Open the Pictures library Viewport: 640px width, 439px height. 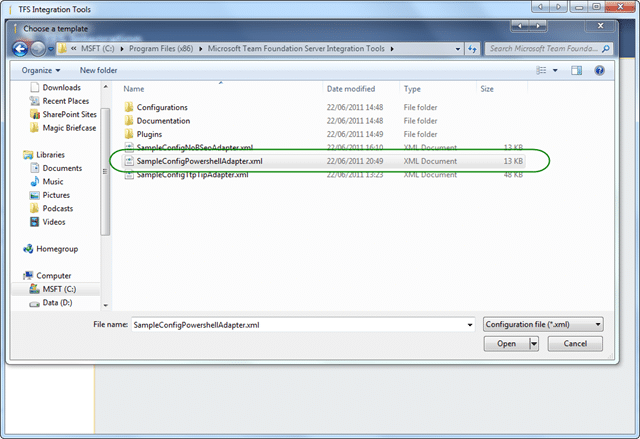56,195
